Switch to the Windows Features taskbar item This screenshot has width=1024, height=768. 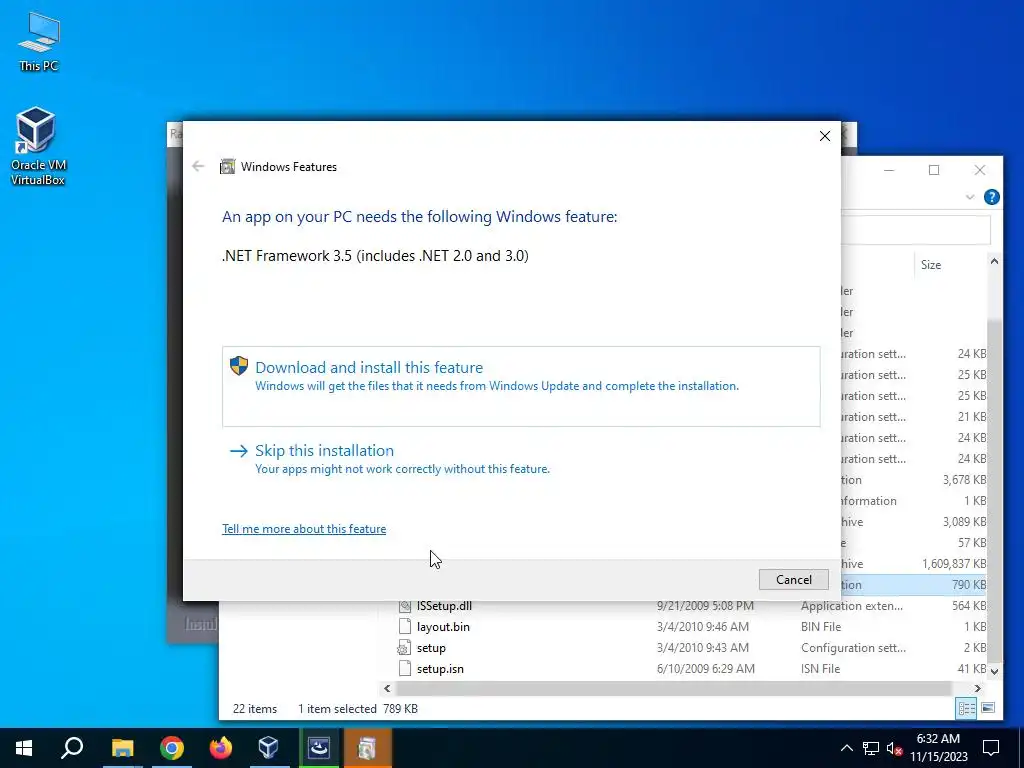[367, 748]
